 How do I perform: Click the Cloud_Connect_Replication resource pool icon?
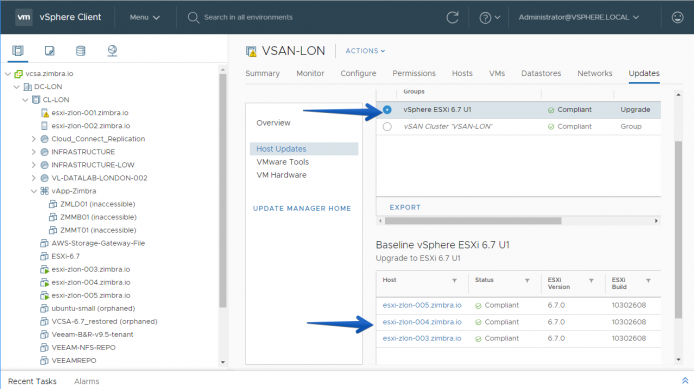[44, 139]
